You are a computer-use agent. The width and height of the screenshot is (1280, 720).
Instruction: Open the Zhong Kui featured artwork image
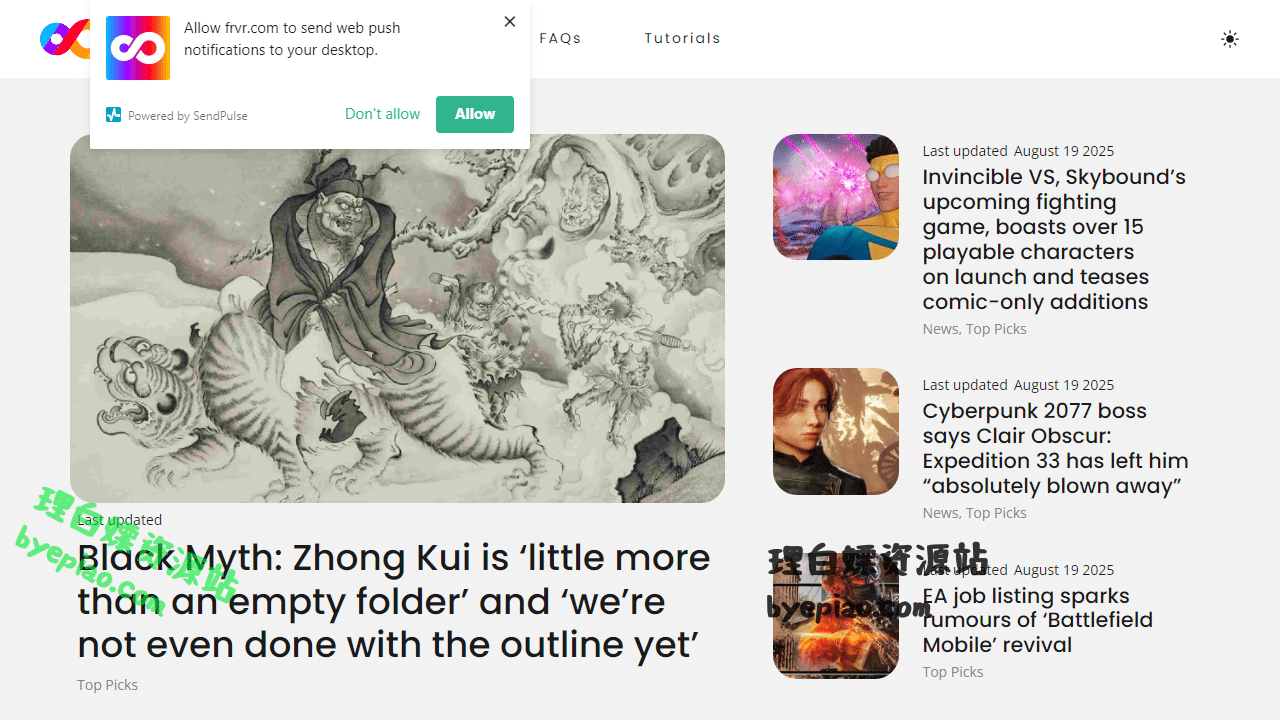397,318
